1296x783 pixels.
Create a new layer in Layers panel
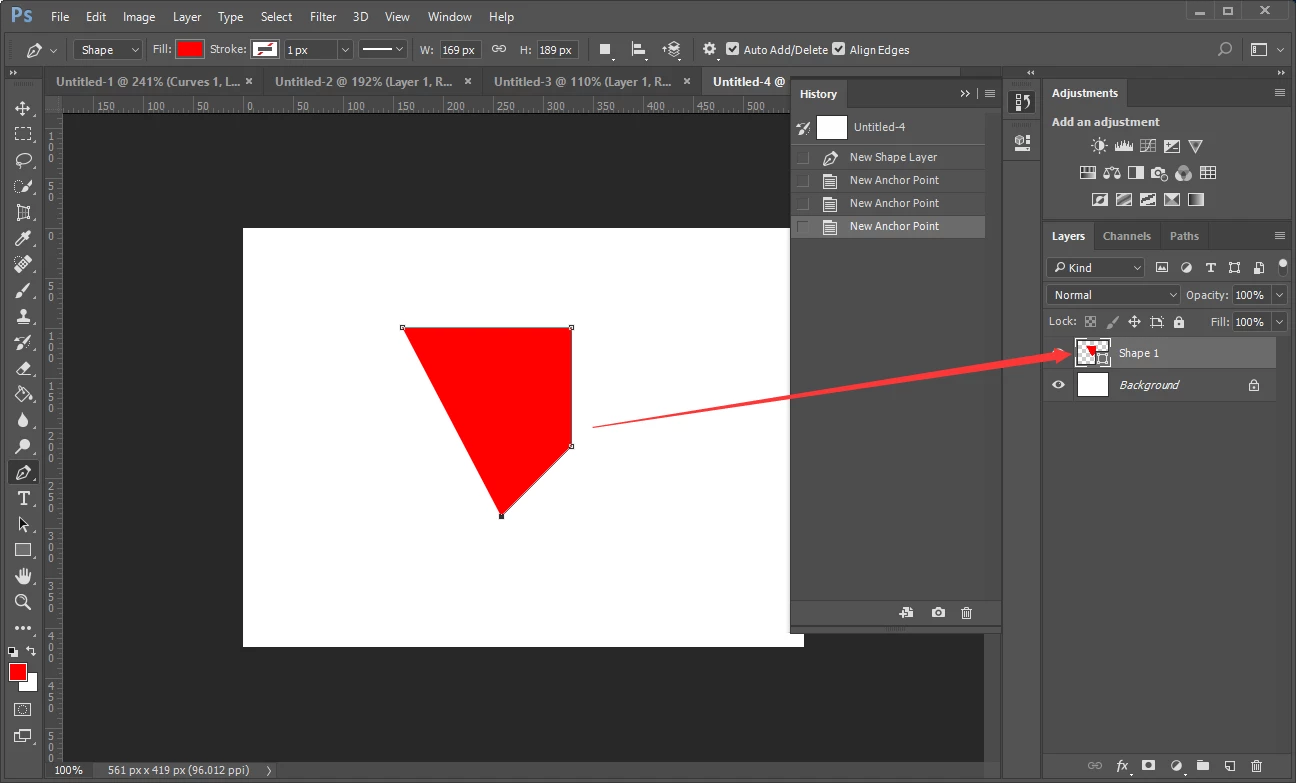(1229, 766)
